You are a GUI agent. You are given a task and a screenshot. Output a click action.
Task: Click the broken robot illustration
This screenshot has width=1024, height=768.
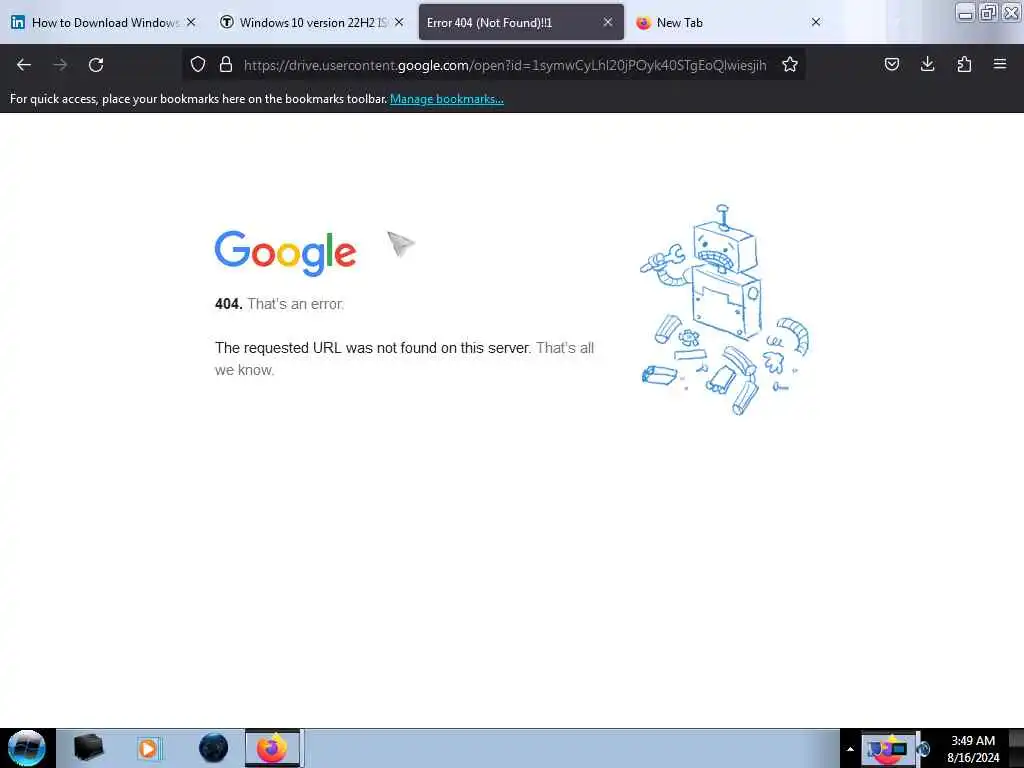[725, 310]
